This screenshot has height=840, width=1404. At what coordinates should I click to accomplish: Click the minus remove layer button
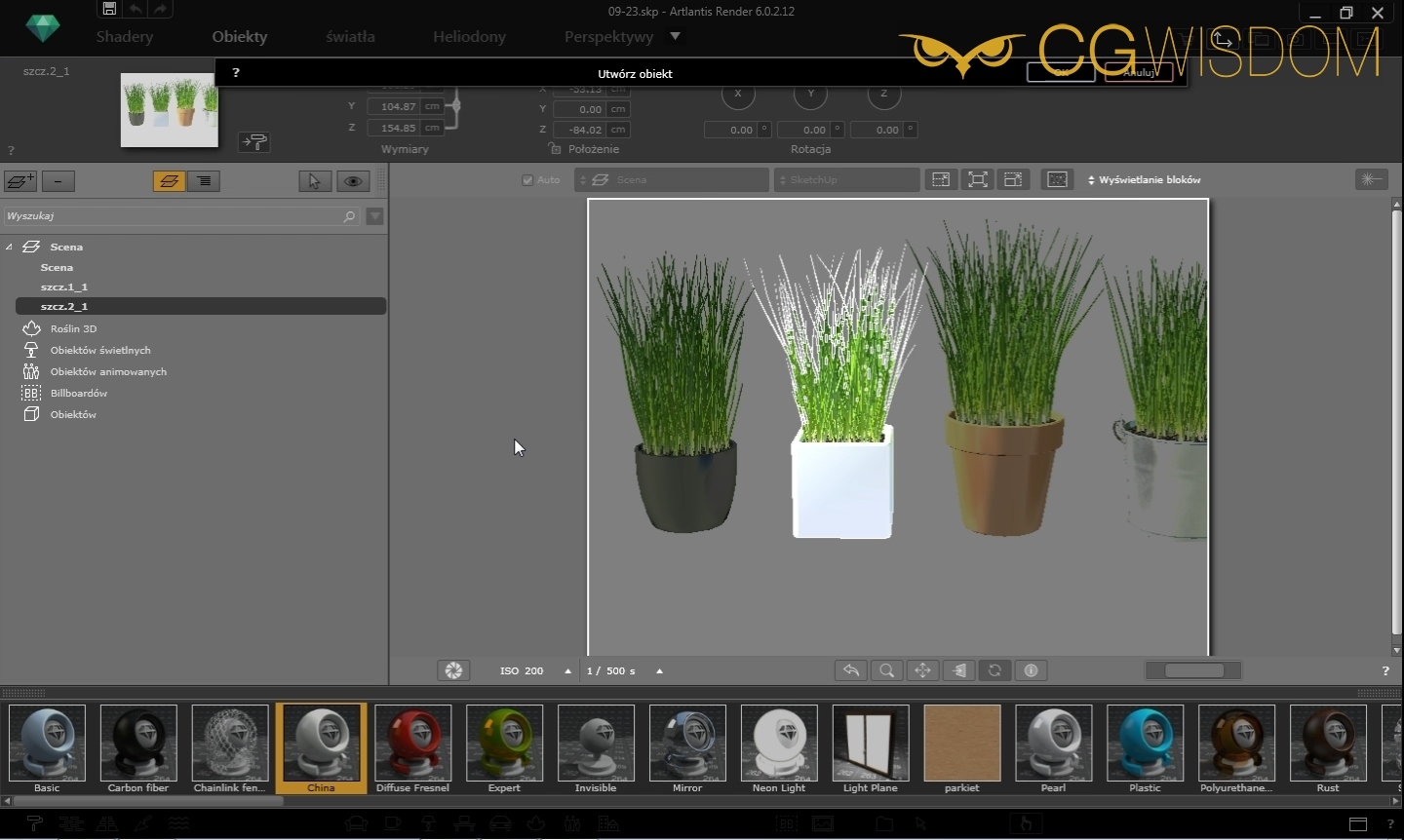click(58, 181)
